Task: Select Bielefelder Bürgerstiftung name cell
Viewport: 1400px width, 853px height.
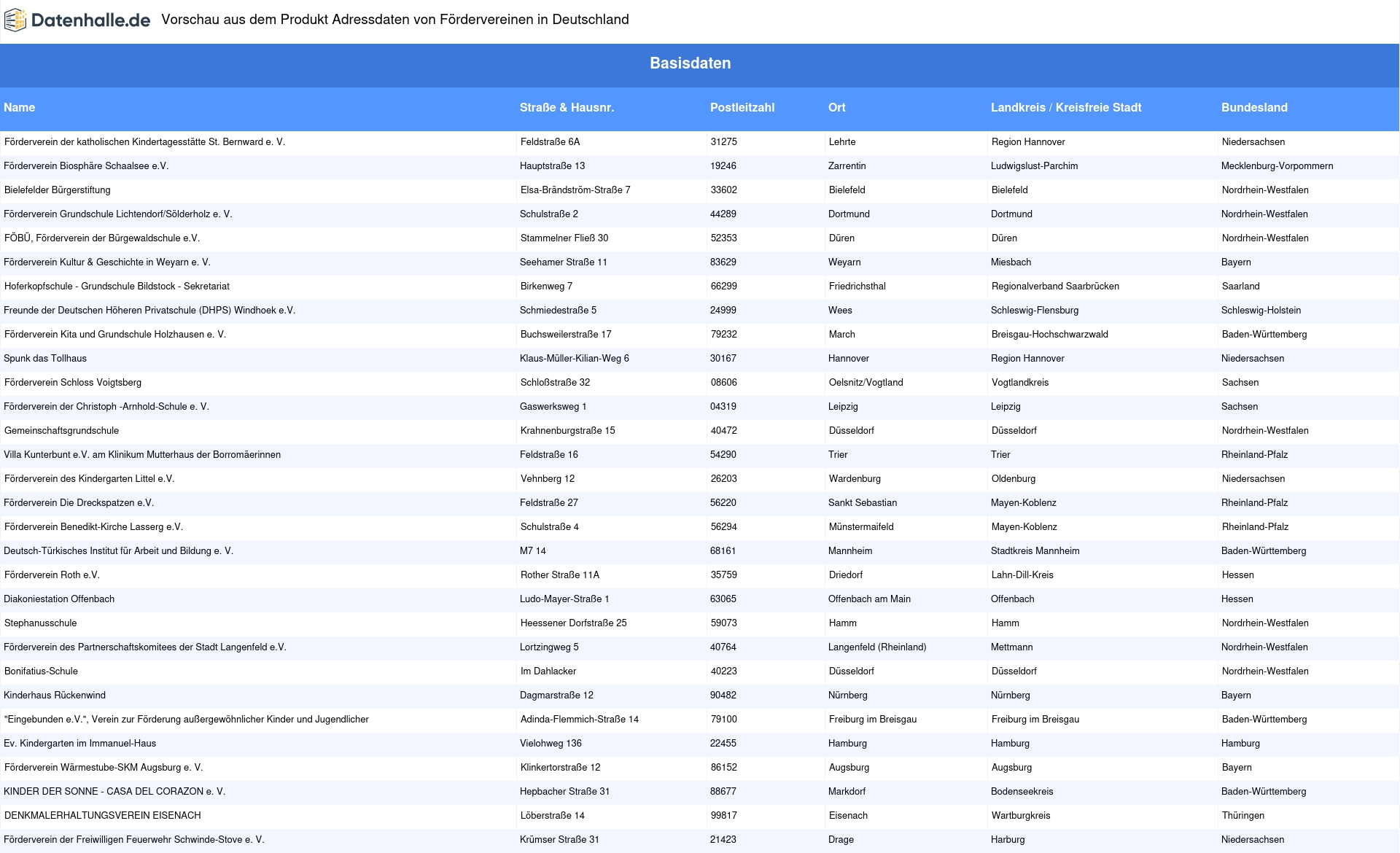Action: pos(58,190)
